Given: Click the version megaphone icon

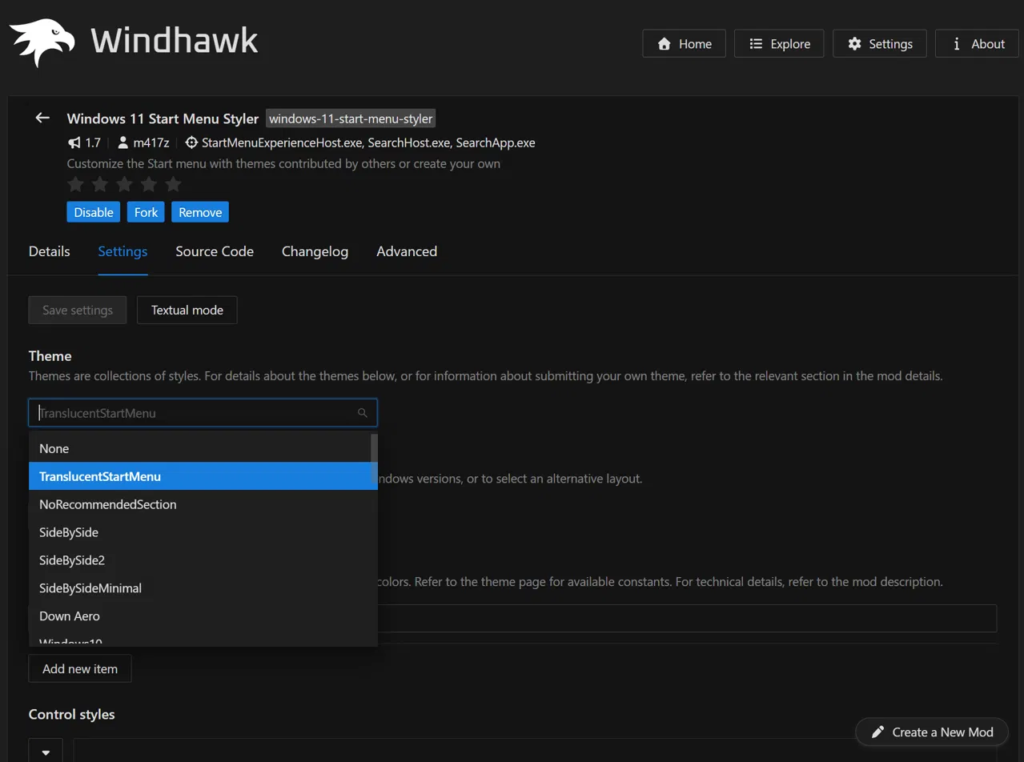Looking at the screenshot, I should (x=74, y=142).
